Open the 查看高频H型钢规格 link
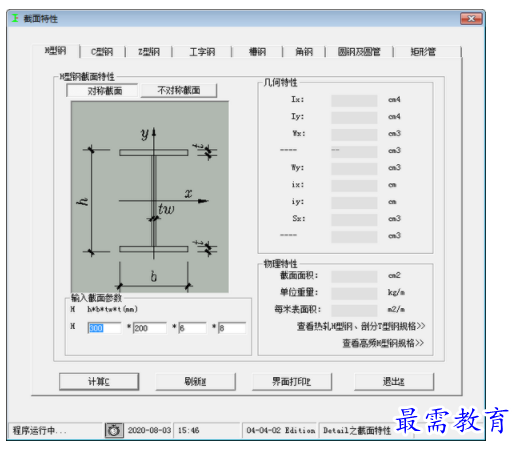 [383, 343]
